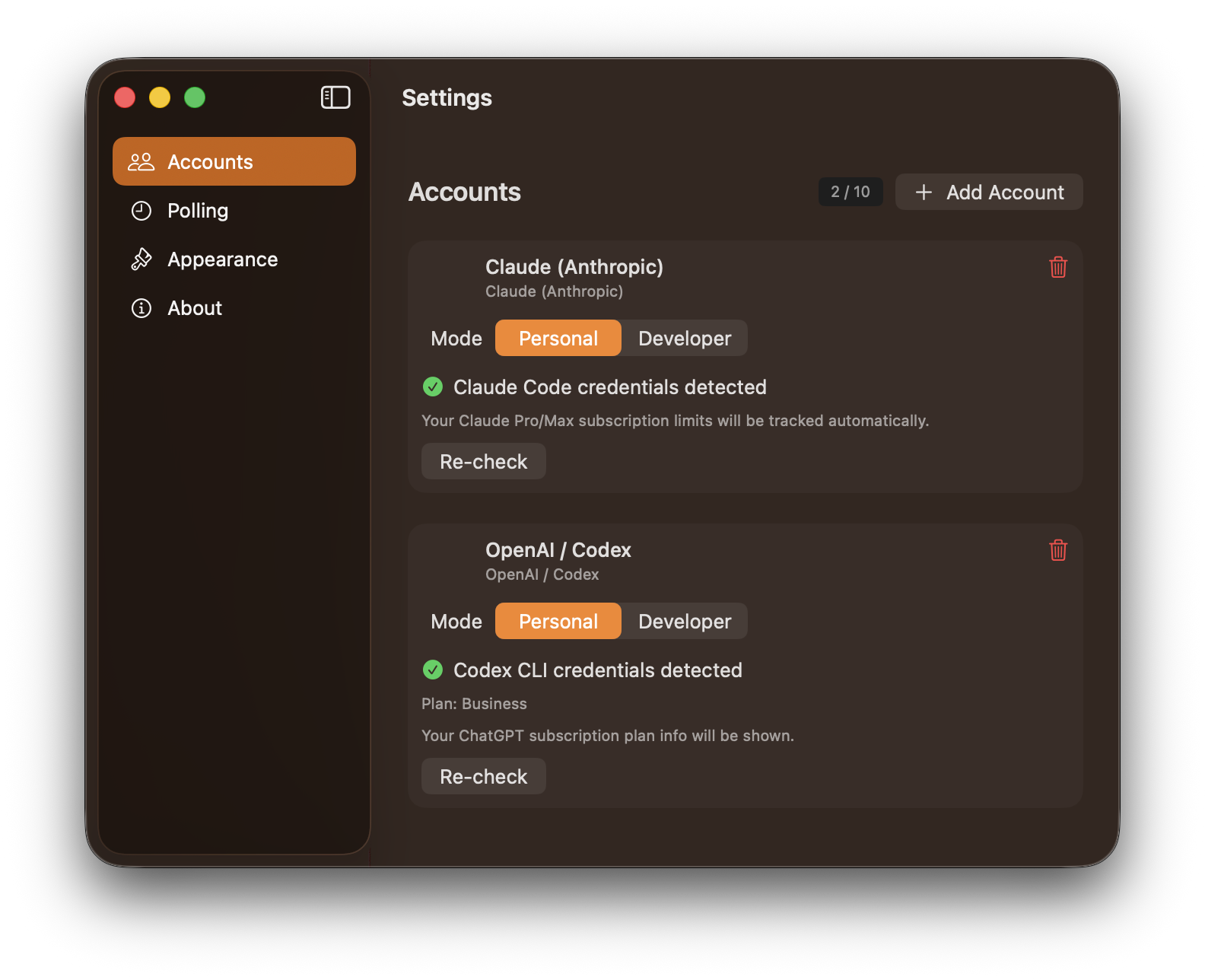The height and width of the screenshot is (980, 1205).
Task: Re-check Codex CLI credentials
Action: (x=484, y=776)
